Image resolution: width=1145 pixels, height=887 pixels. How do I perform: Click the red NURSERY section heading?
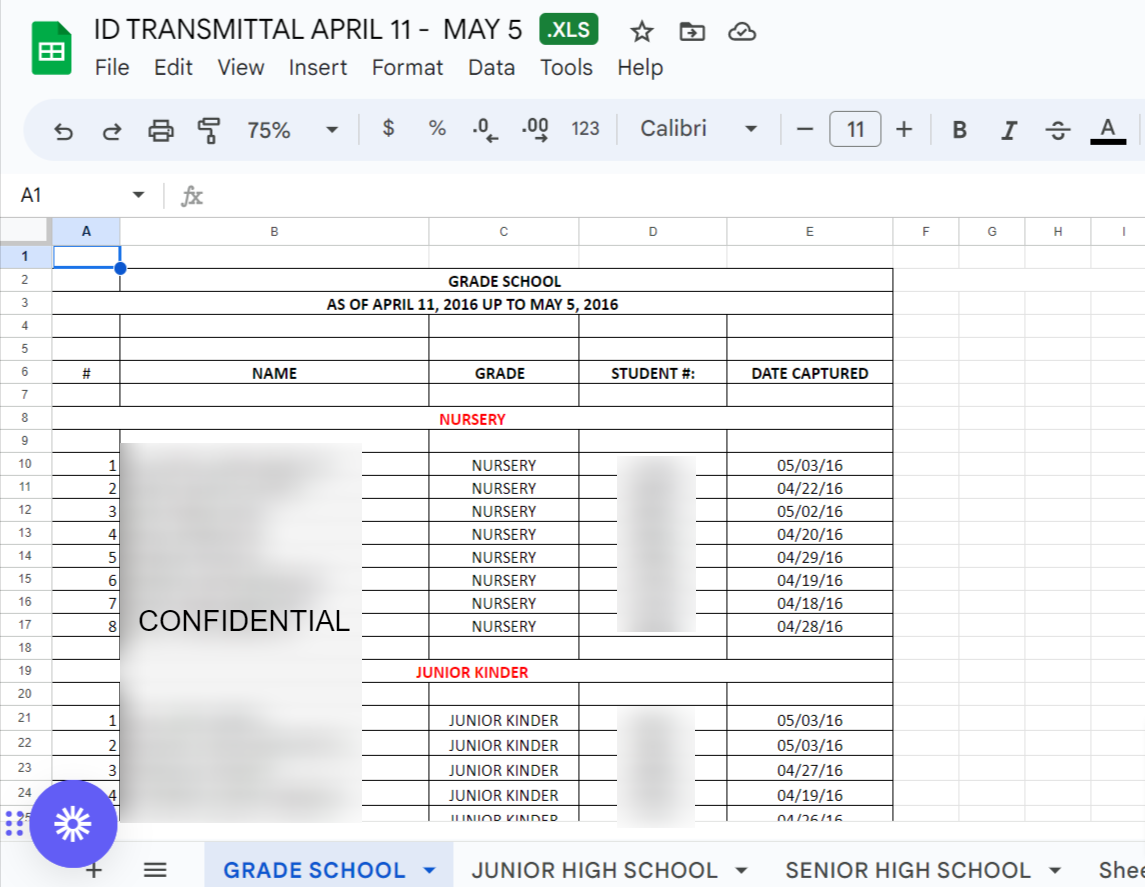pyautogui.click(x=472, y=419)
